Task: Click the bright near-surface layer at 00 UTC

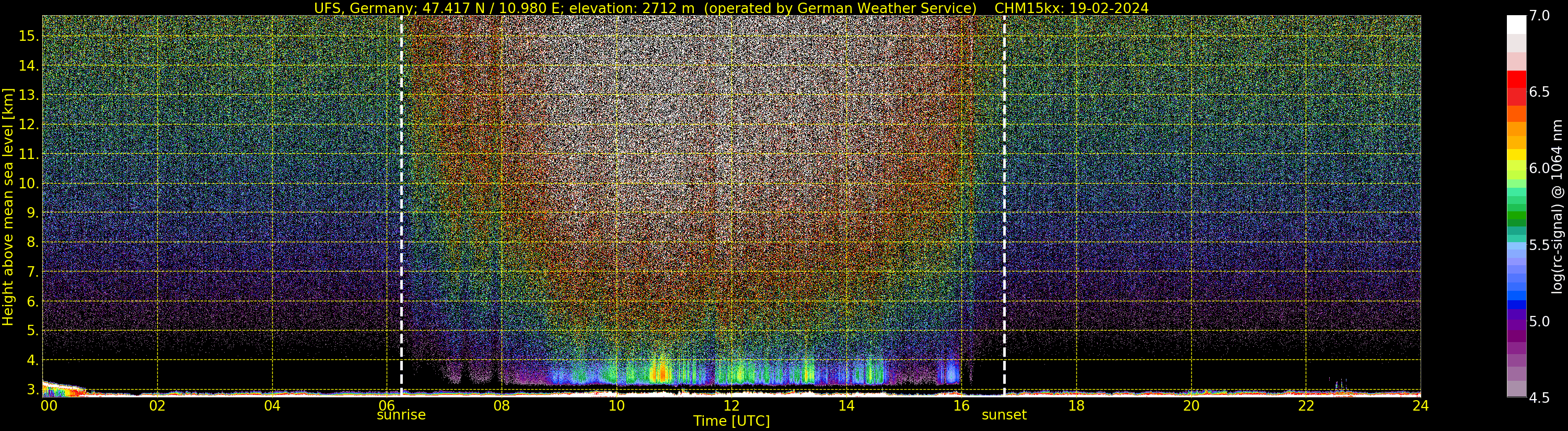Action: pos(63,388)
